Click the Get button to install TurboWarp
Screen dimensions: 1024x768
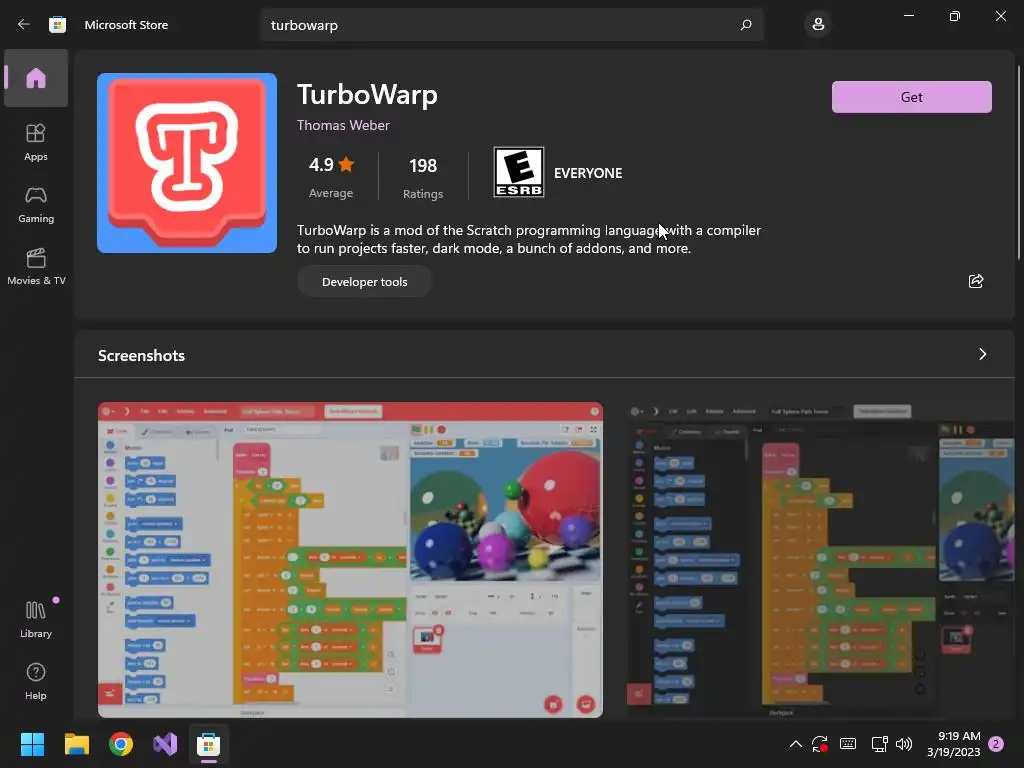(912, 97)
